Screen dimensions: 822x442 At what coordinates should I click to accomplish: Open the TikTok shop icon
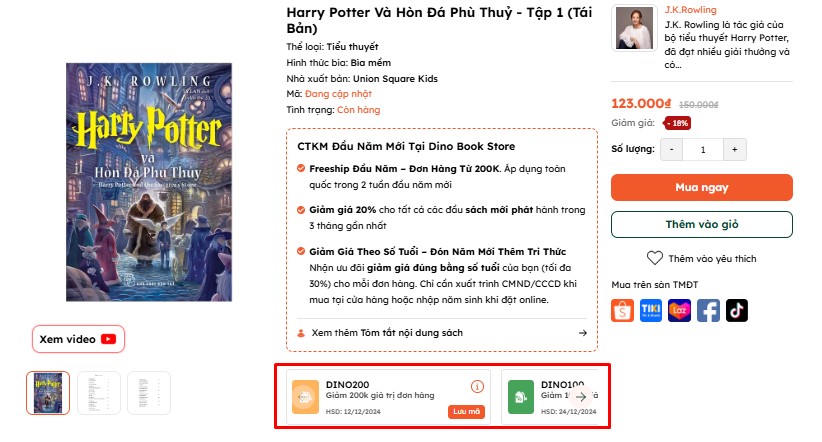click(737, 311)
